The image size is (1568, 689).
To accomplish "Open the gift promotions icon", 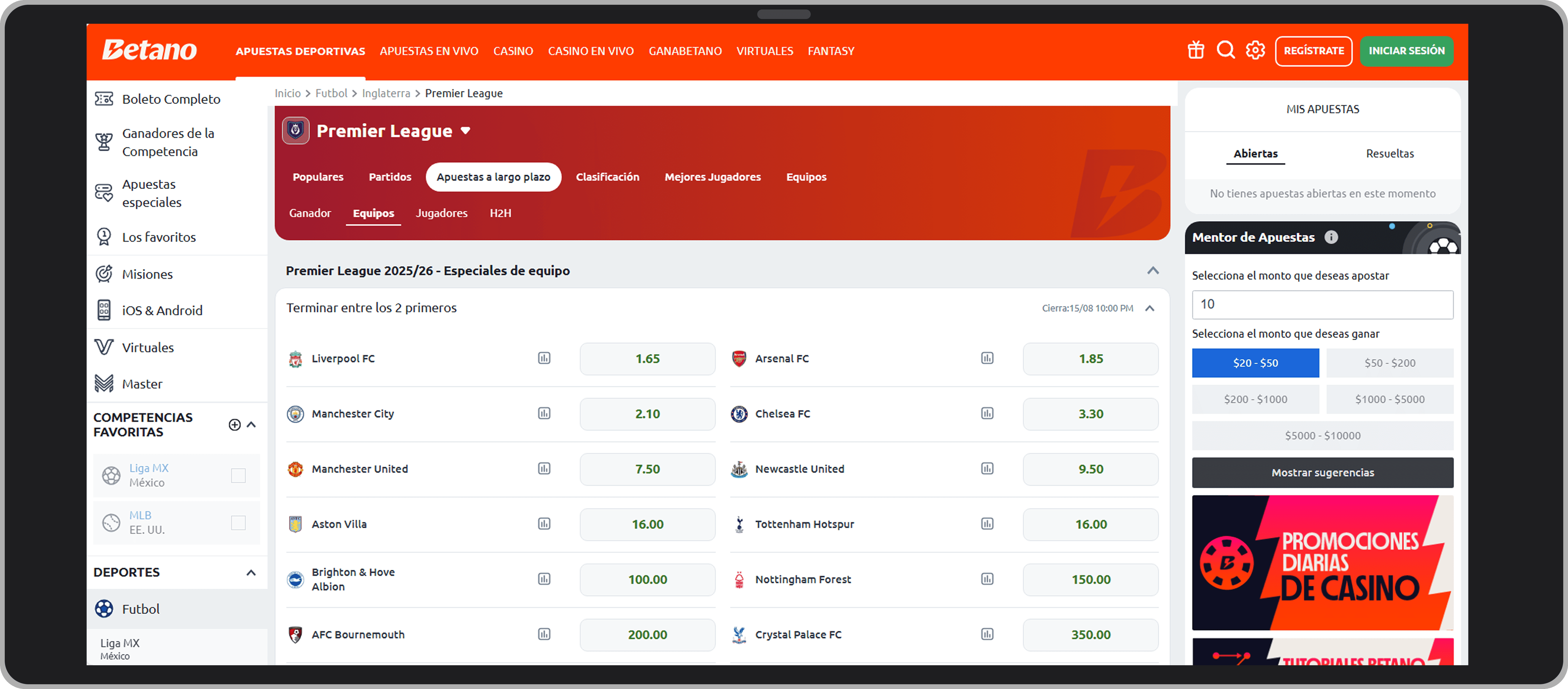I will click(x=1196, y=50).
